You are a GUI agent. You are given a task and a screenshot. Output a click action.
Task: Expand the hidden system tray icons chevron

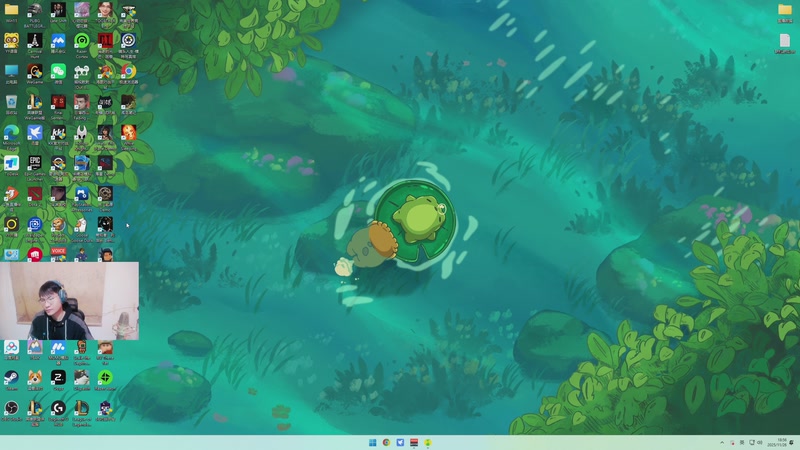tap(722, 443)
